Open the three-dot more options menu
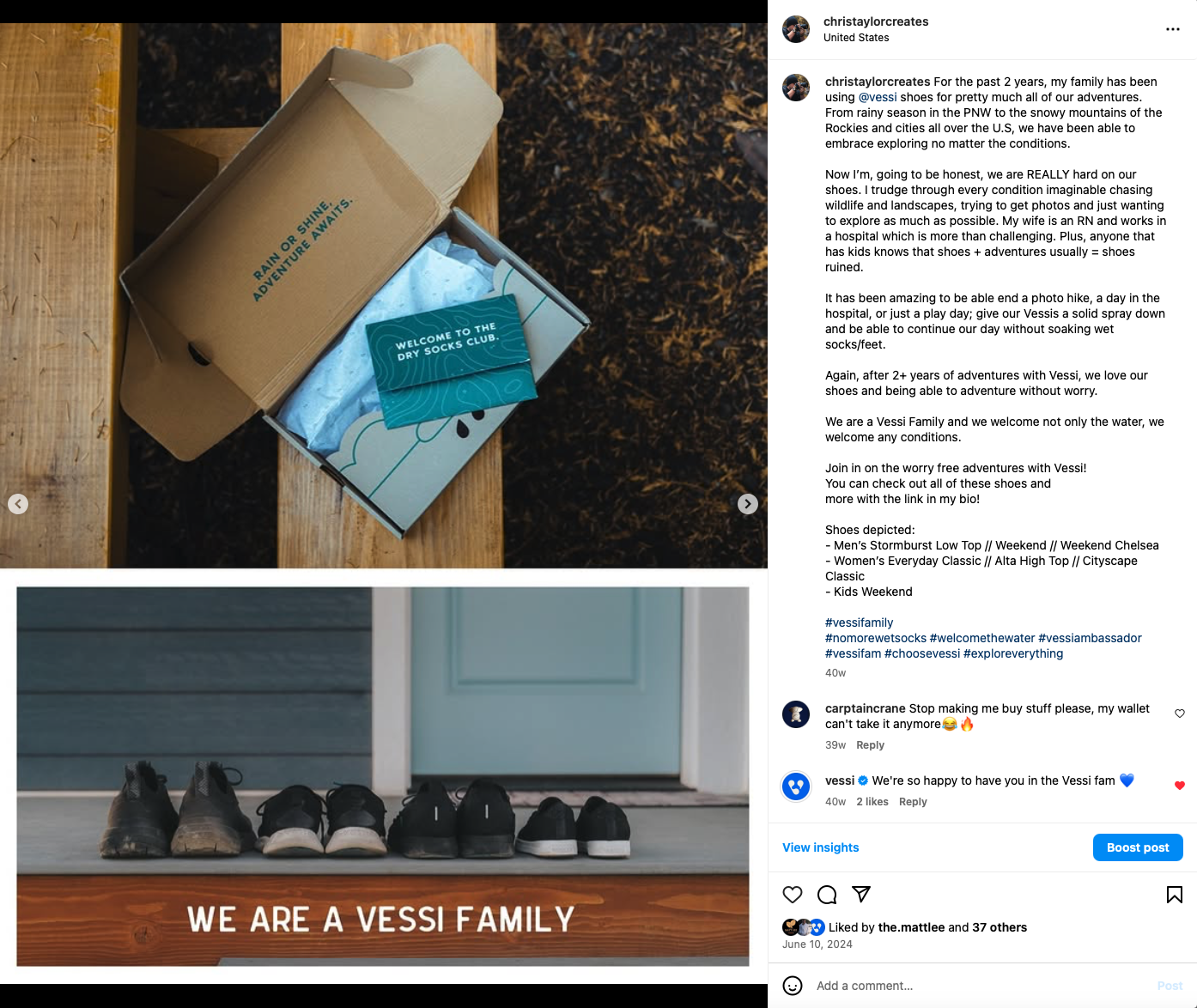 pos(1172,29)
